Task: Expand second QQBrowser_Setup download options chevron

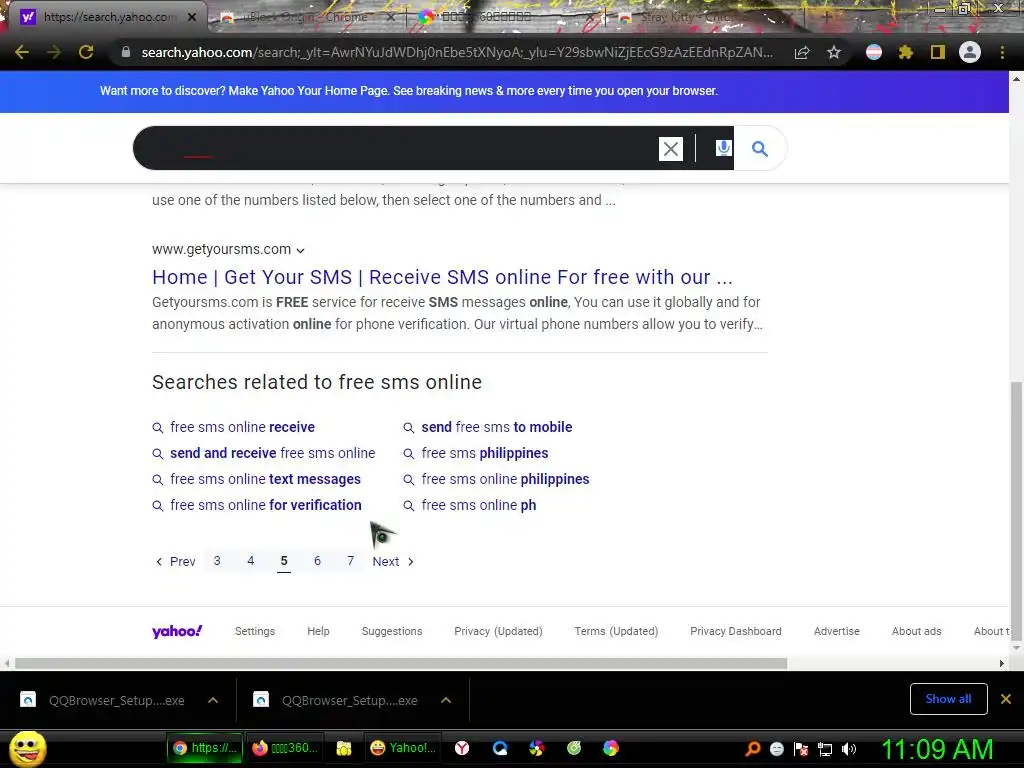Action: point(446,700)
